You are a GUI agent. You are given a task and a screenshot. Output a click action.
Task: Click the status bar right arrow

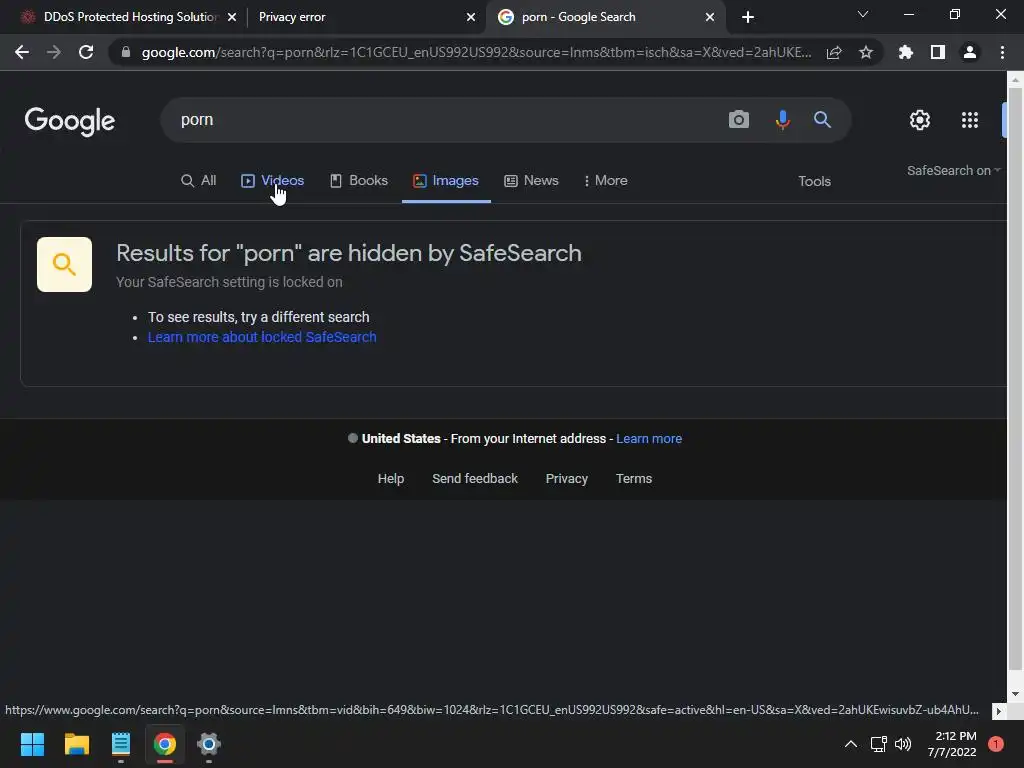point(999,711)
